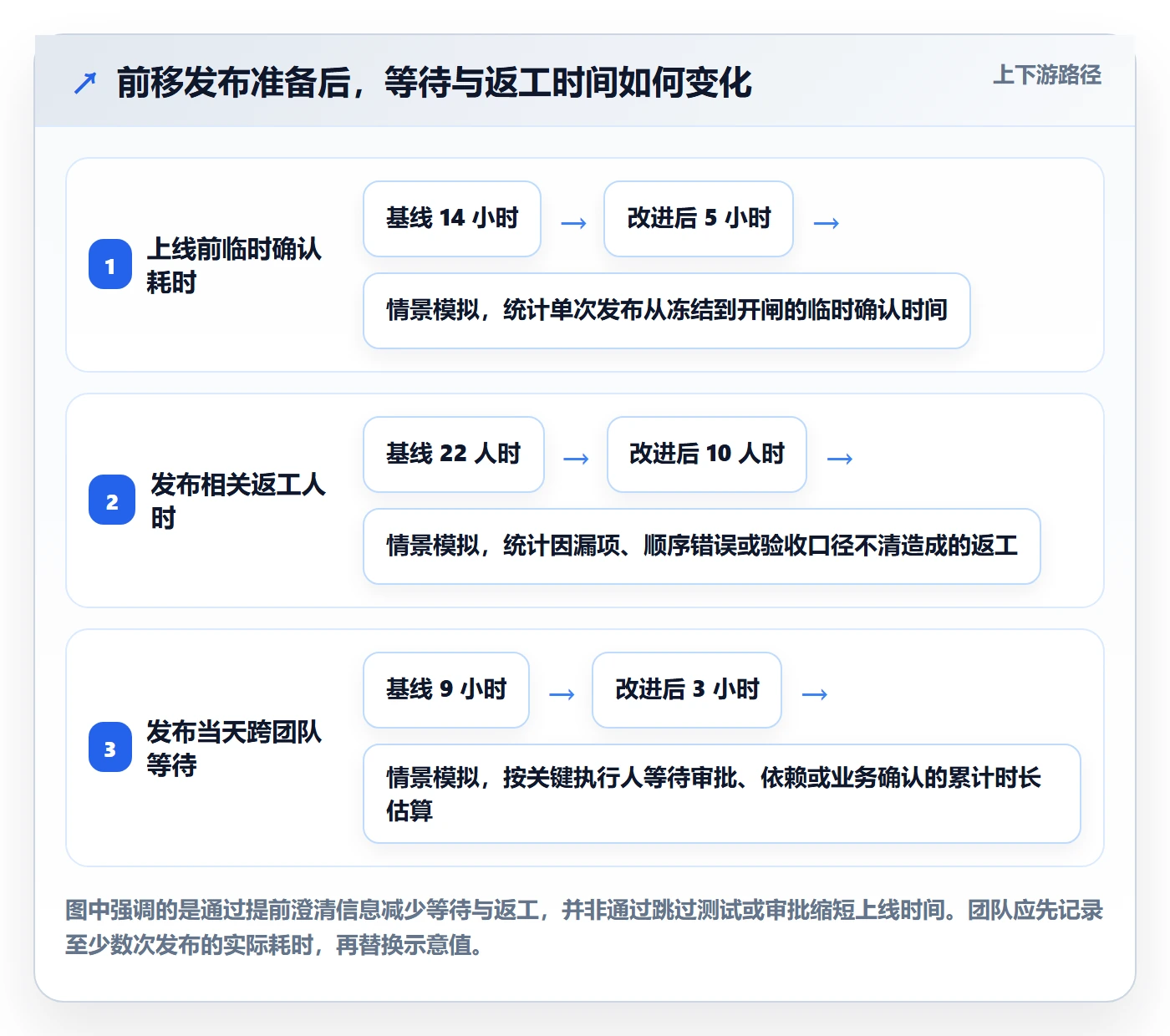1170x1036 pixels.
Task: Click the 基线 14 小时 chip
Action: (452, 219)
